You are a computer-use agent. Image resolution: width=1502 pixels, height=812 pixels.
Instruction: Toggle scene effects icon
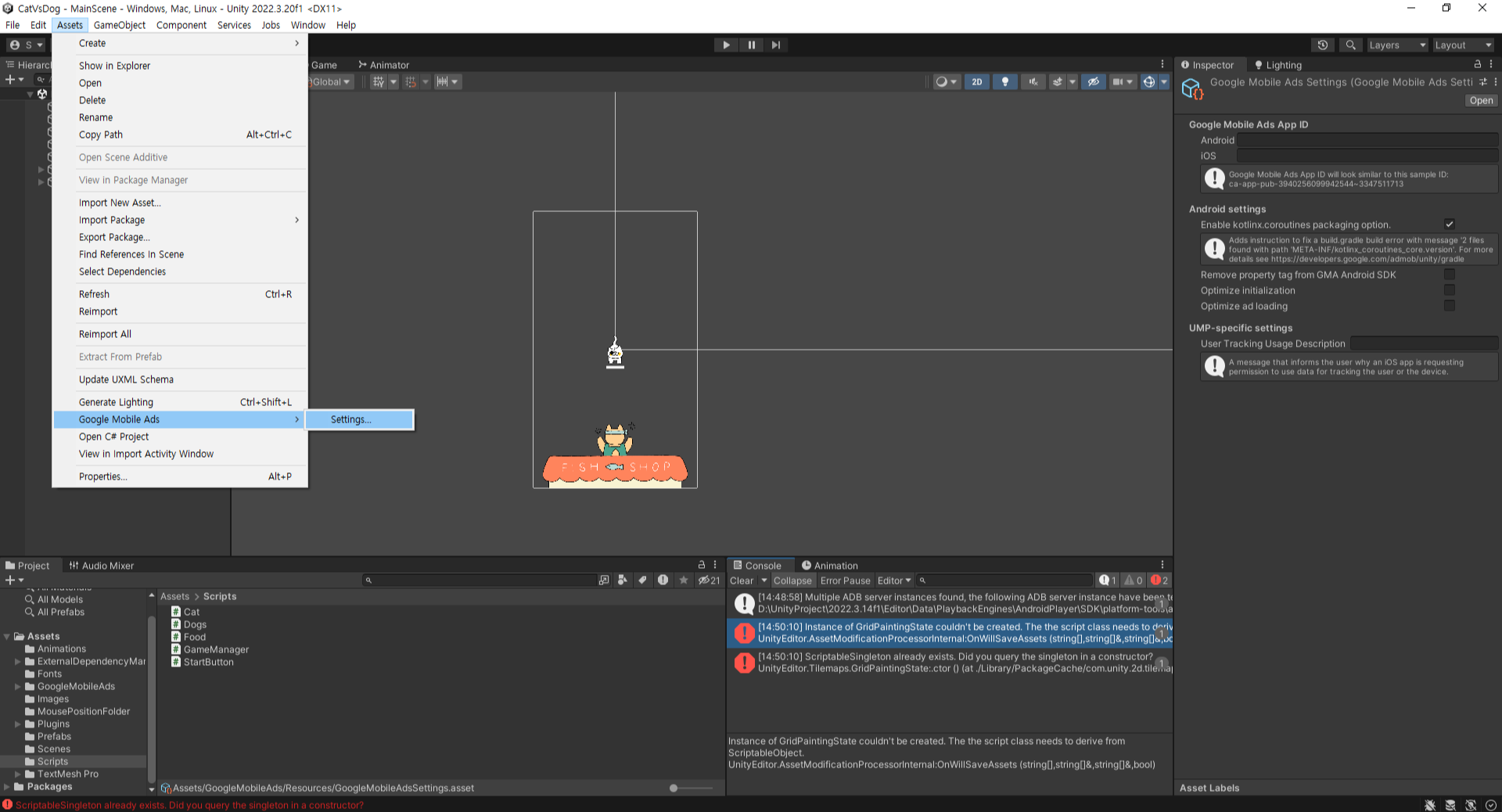click(x=1058, y=81)
